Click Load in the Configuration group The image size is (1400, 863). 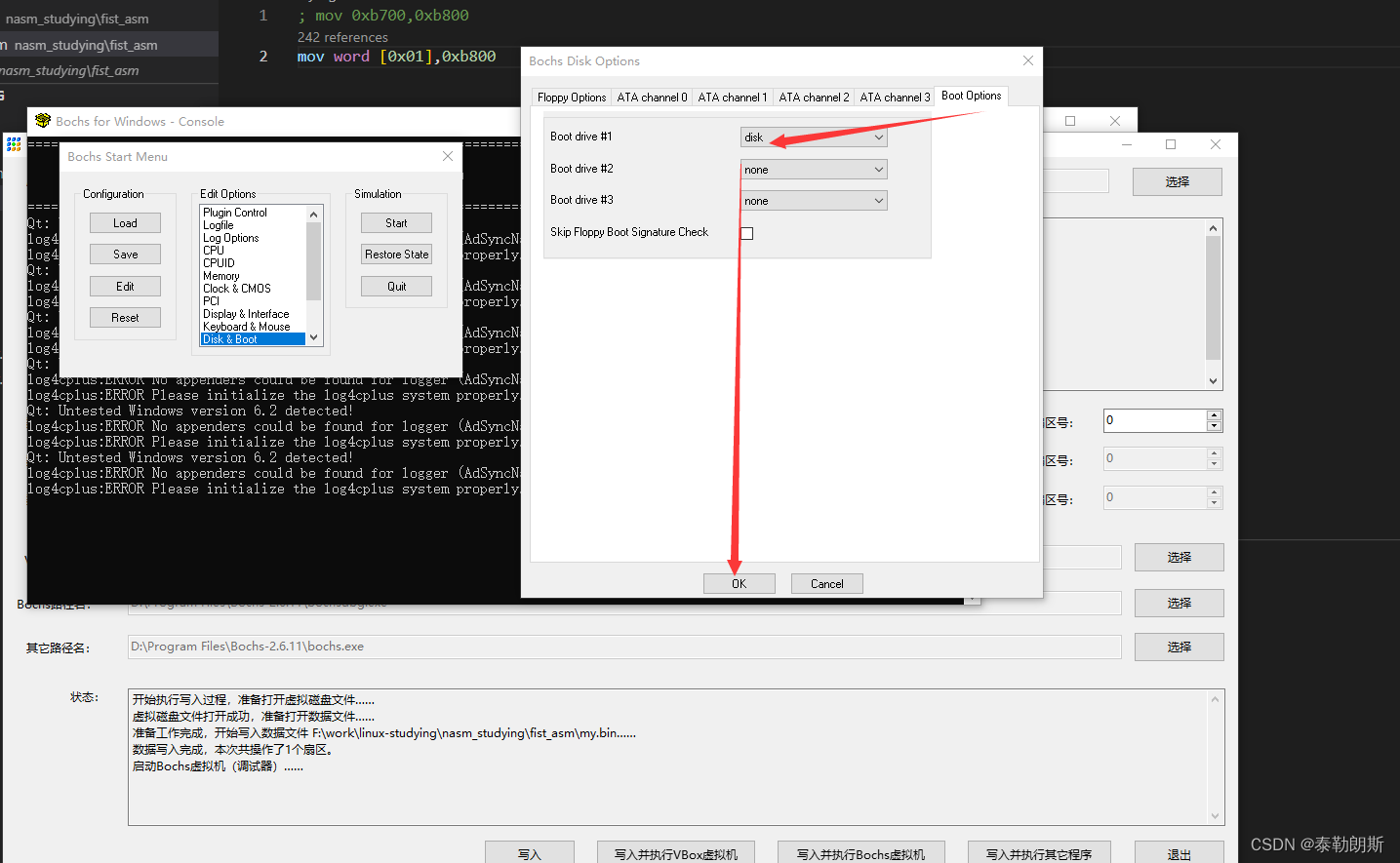tap(125, 223)
